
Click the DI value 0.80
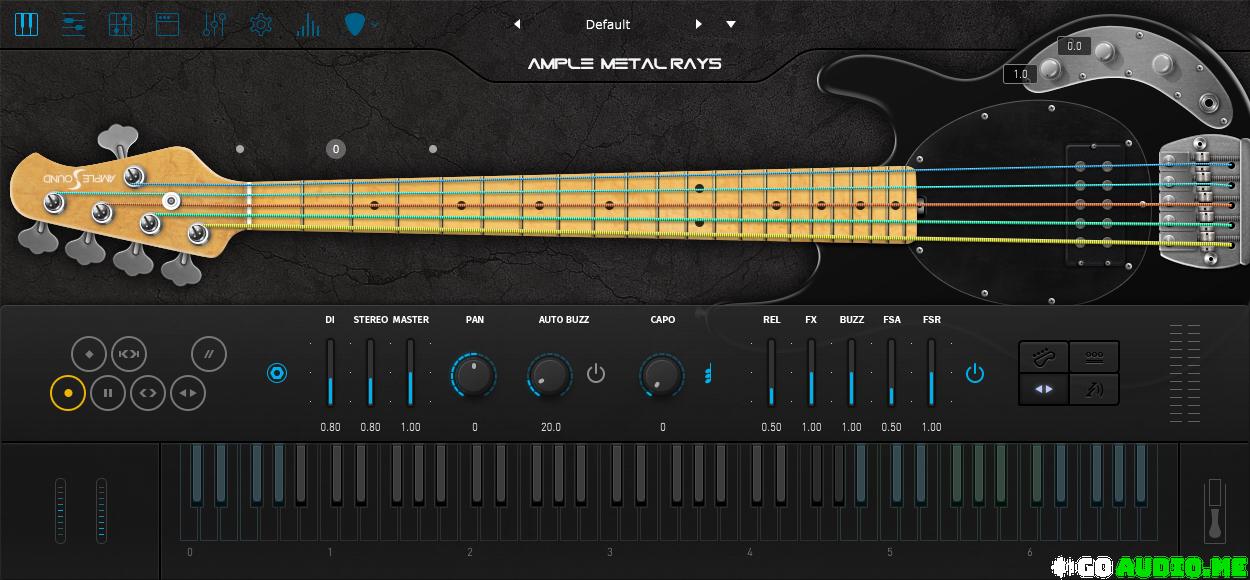click(x=330, y=427)
